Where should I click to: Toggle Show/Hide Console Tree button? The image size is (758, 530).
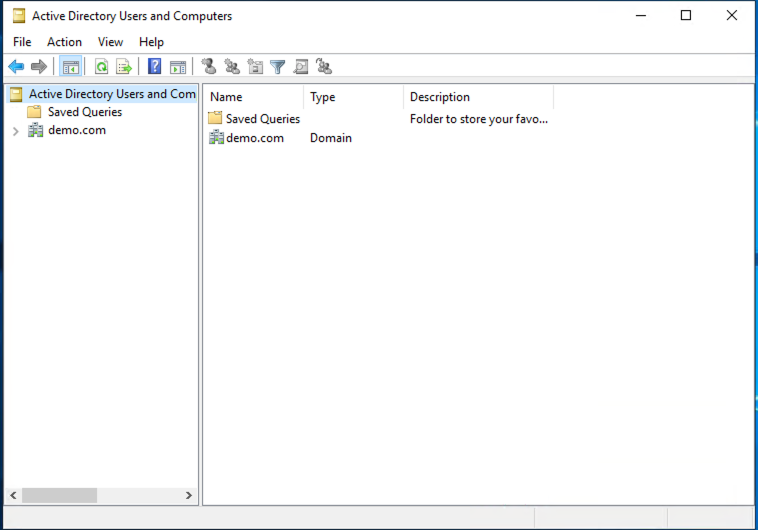click(71, 67)
